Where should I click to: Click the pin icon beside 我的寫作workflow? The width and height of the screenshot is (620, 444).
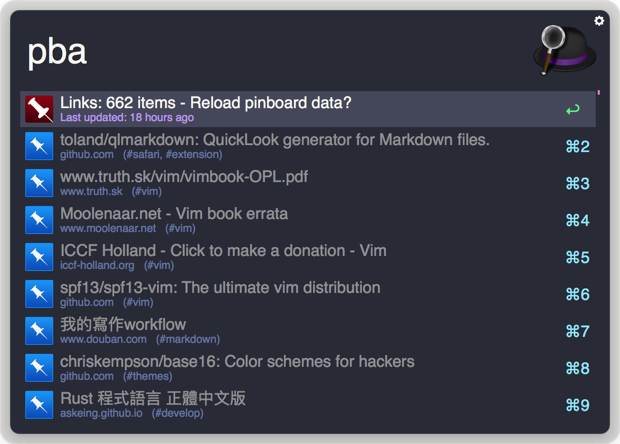39,331
